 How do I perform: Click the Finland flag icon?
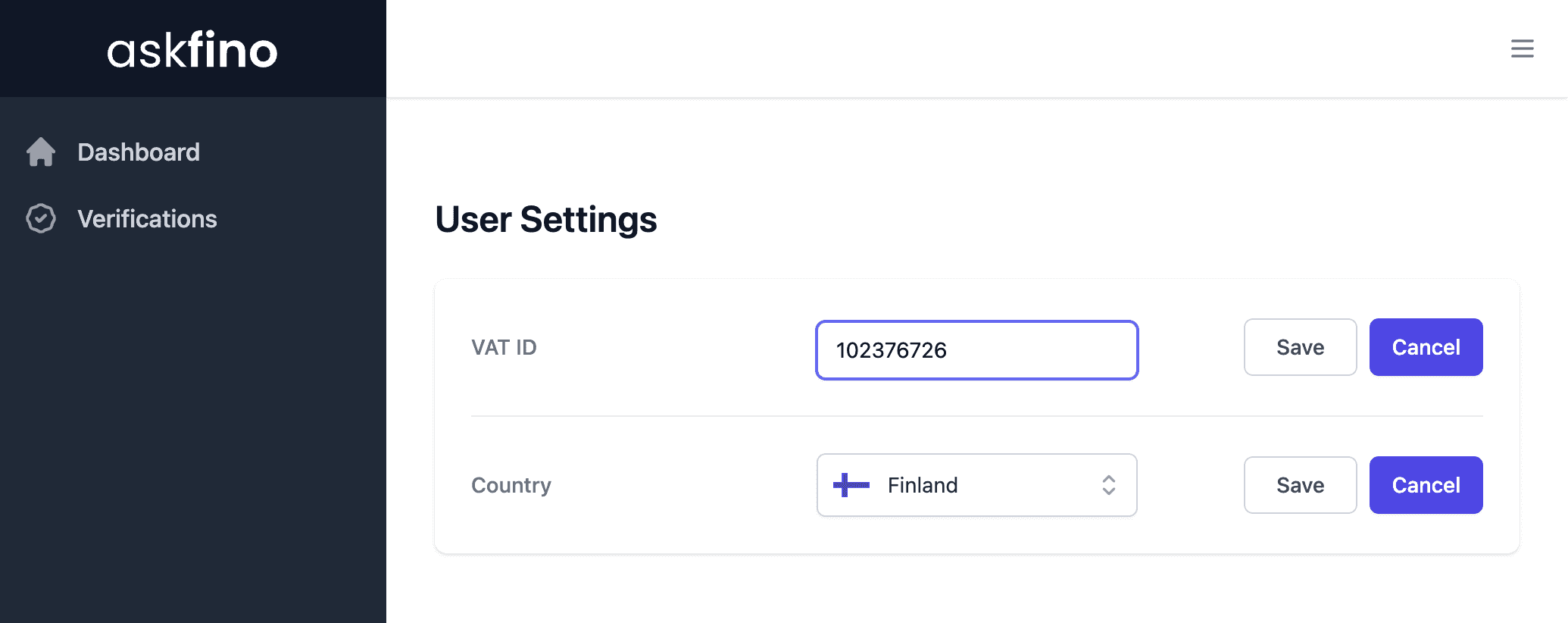851,485
